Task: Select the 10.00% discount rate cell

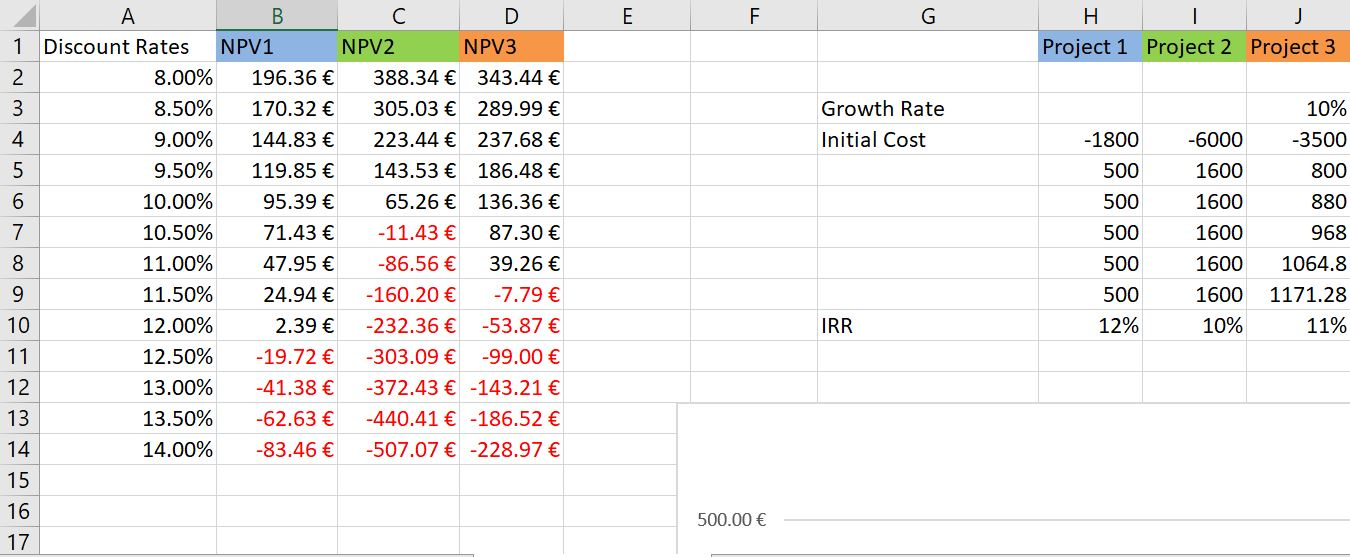Action: pos(128,201)
